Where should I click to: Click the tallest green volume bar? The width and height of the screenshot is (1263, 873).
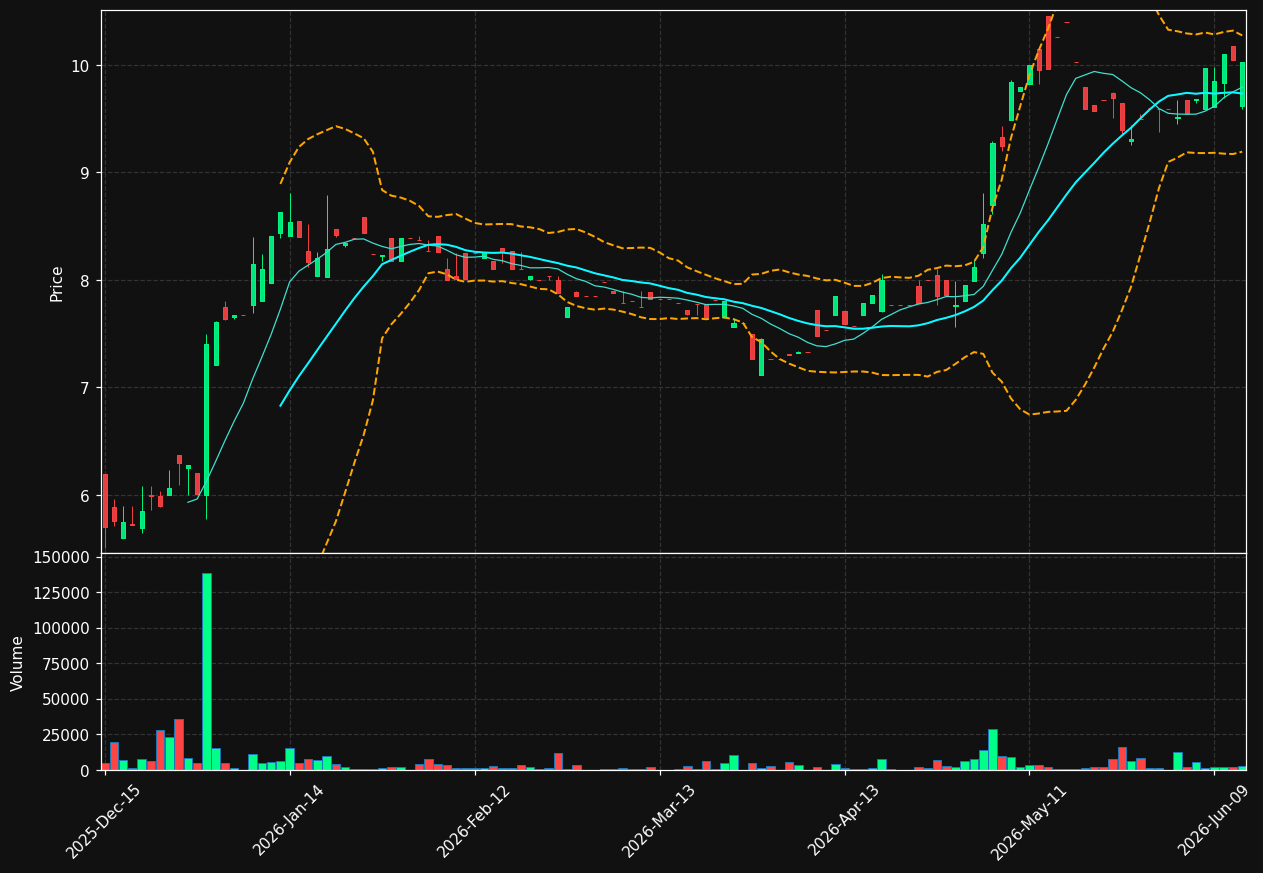pos(207,671)
